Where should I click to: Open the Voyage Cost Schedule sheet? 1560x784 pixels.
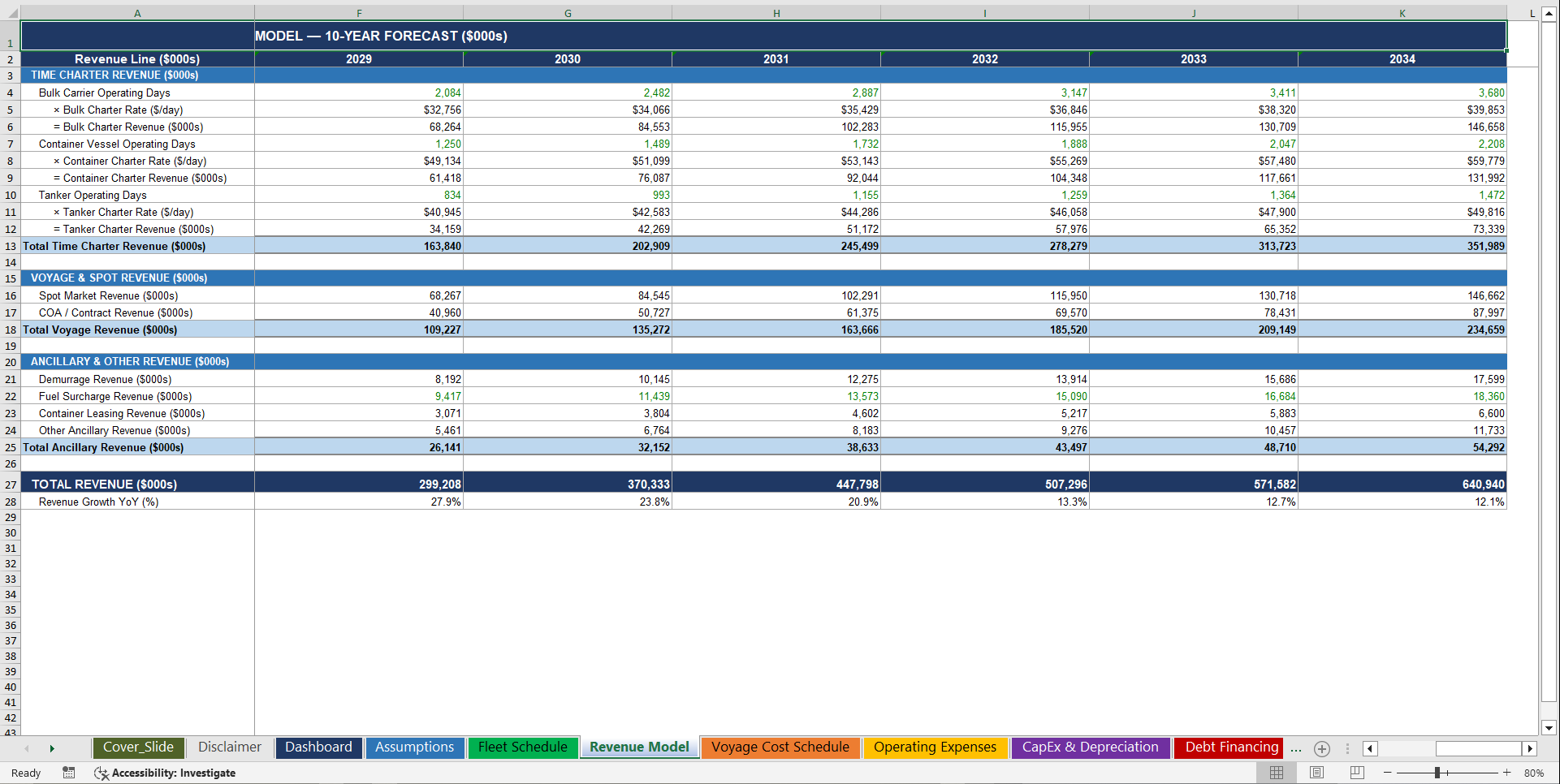(x=780, y=747)
